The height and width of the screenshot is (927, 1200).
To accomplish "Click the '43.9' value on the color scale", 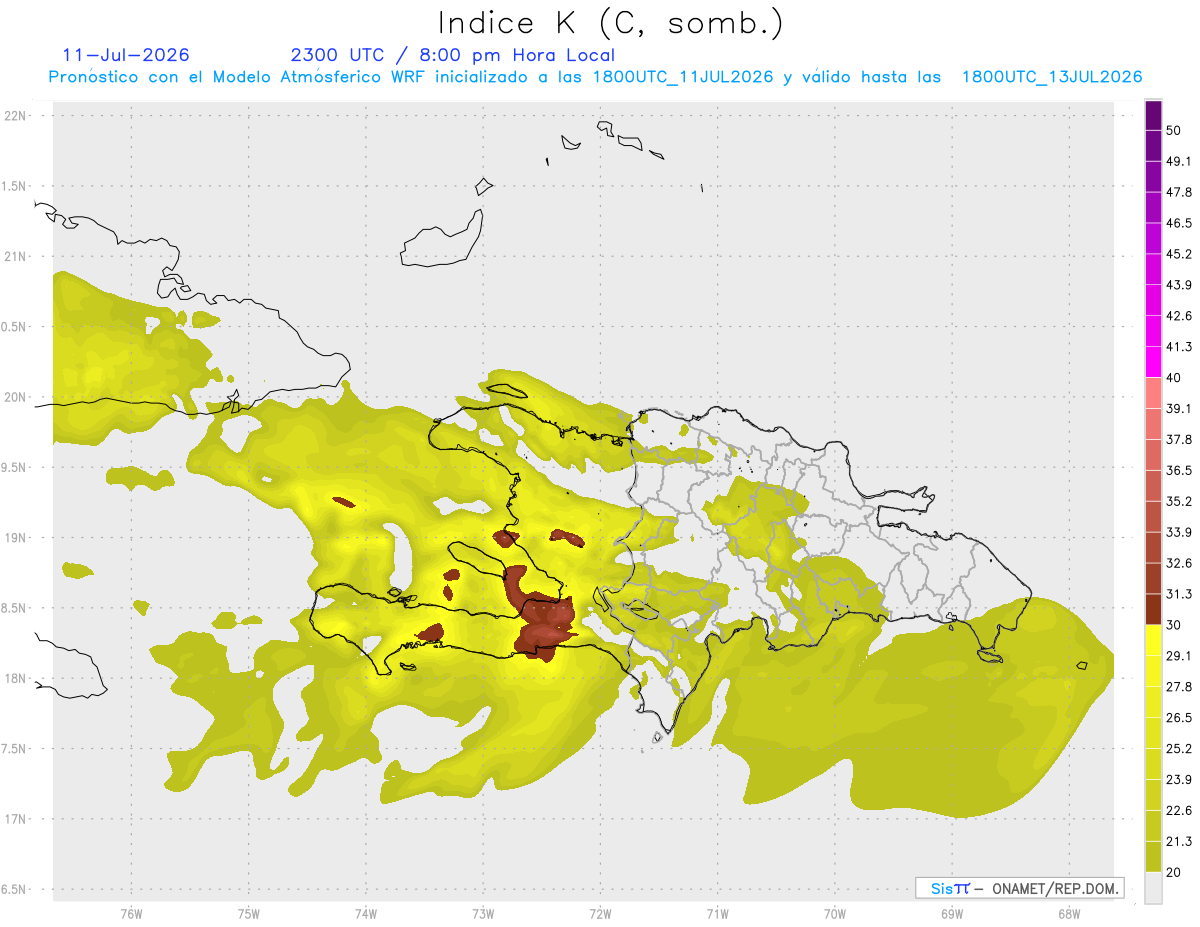I will [1179, 285].
